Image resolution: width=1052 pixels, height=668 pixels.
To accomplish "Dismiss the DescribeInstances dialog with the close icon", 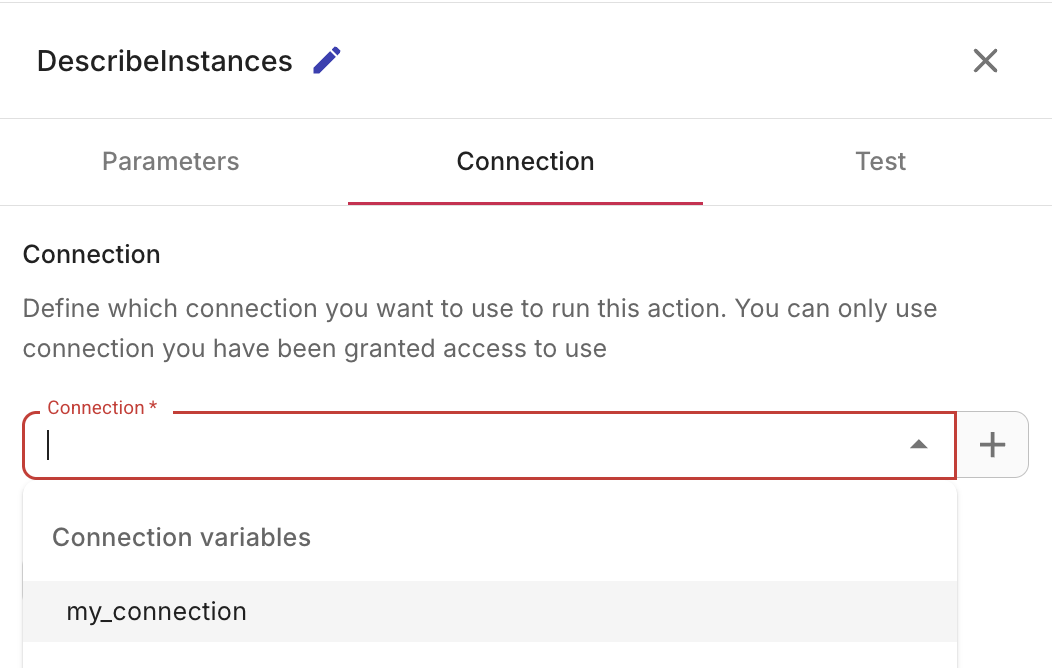I will point(985,60).
